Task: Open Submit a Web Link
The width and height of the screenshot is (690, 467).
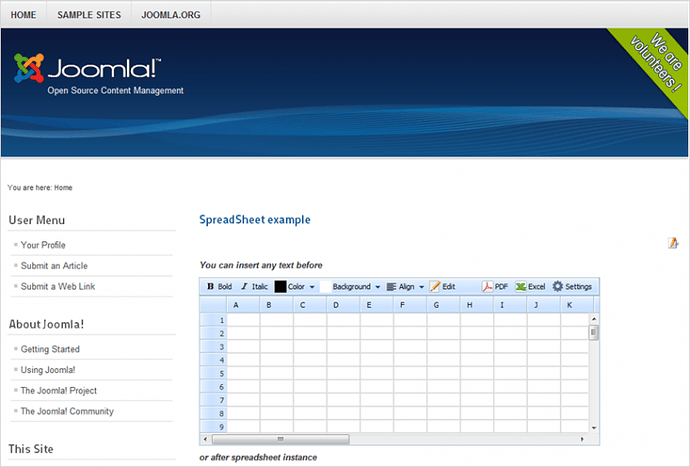Action: click(x=58, y=287)
